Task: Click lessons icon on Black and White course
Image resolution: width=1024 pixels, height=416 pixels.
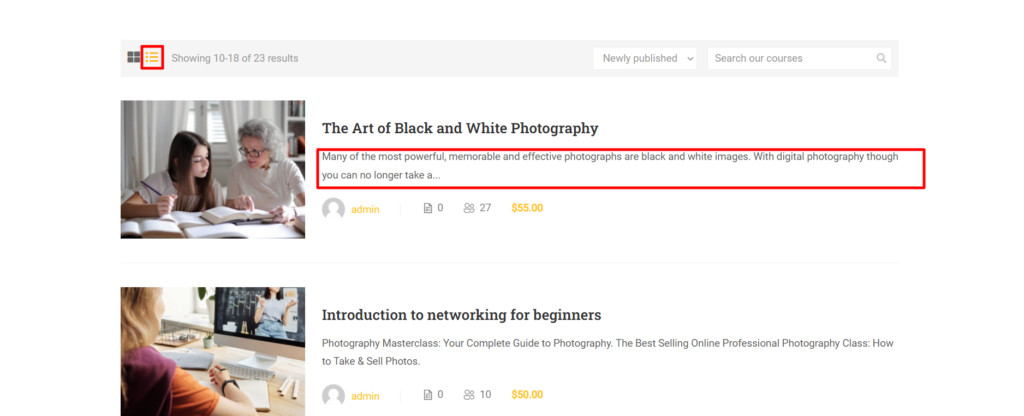Action: [428, 209]
